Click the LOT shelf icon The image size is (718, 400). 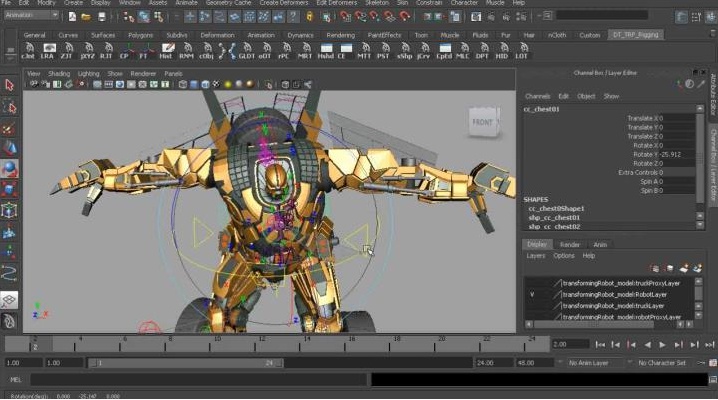coord(522,51)
